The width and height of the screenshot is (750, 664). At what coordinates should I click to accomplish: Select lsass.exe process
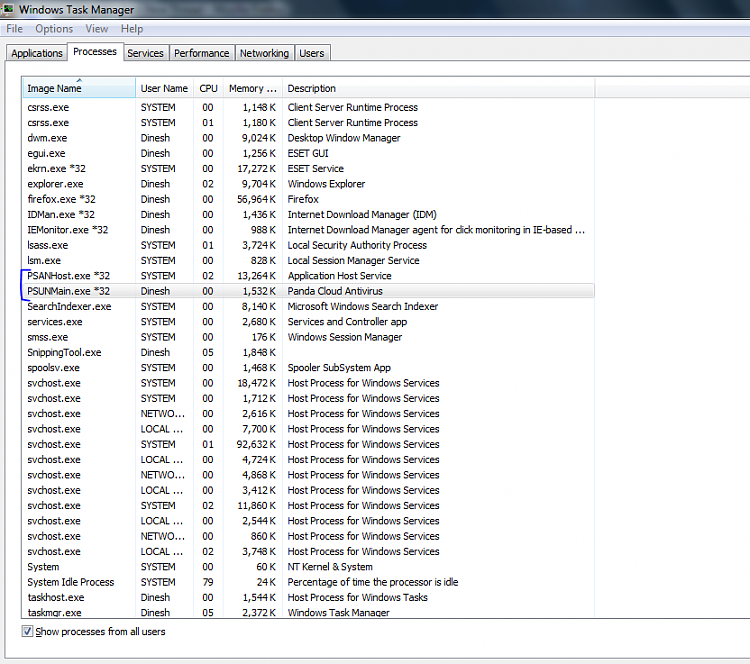pos(309,245)
